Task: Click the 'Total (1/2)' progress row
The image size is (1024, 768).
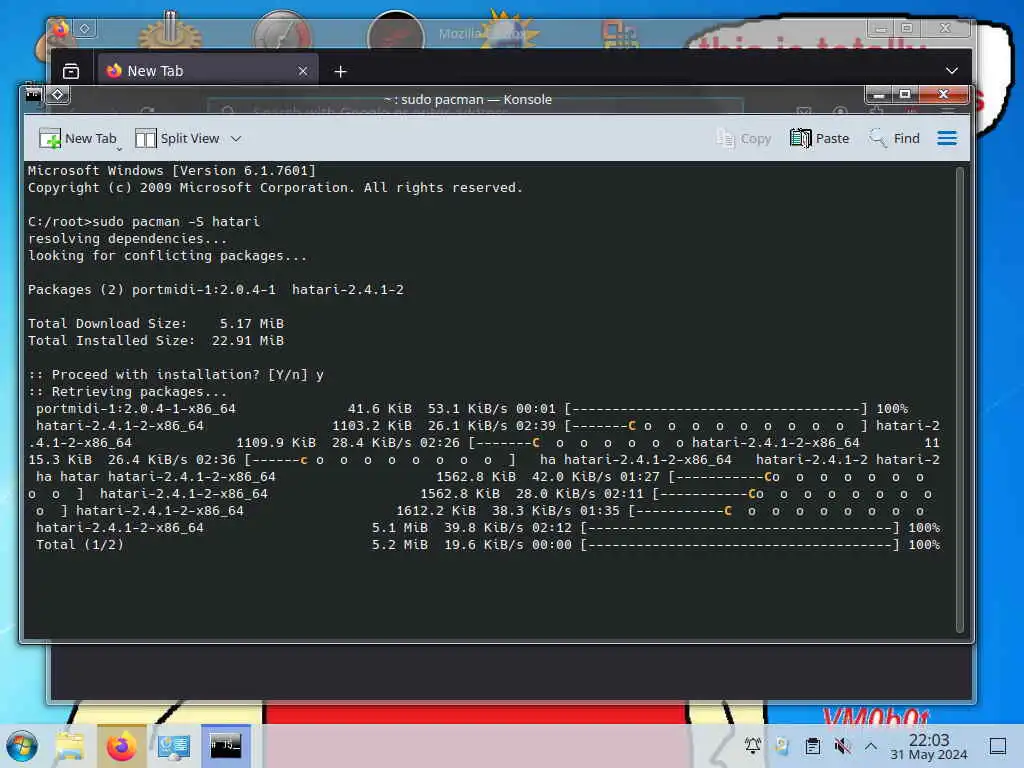Action: [x=488, y=544]
